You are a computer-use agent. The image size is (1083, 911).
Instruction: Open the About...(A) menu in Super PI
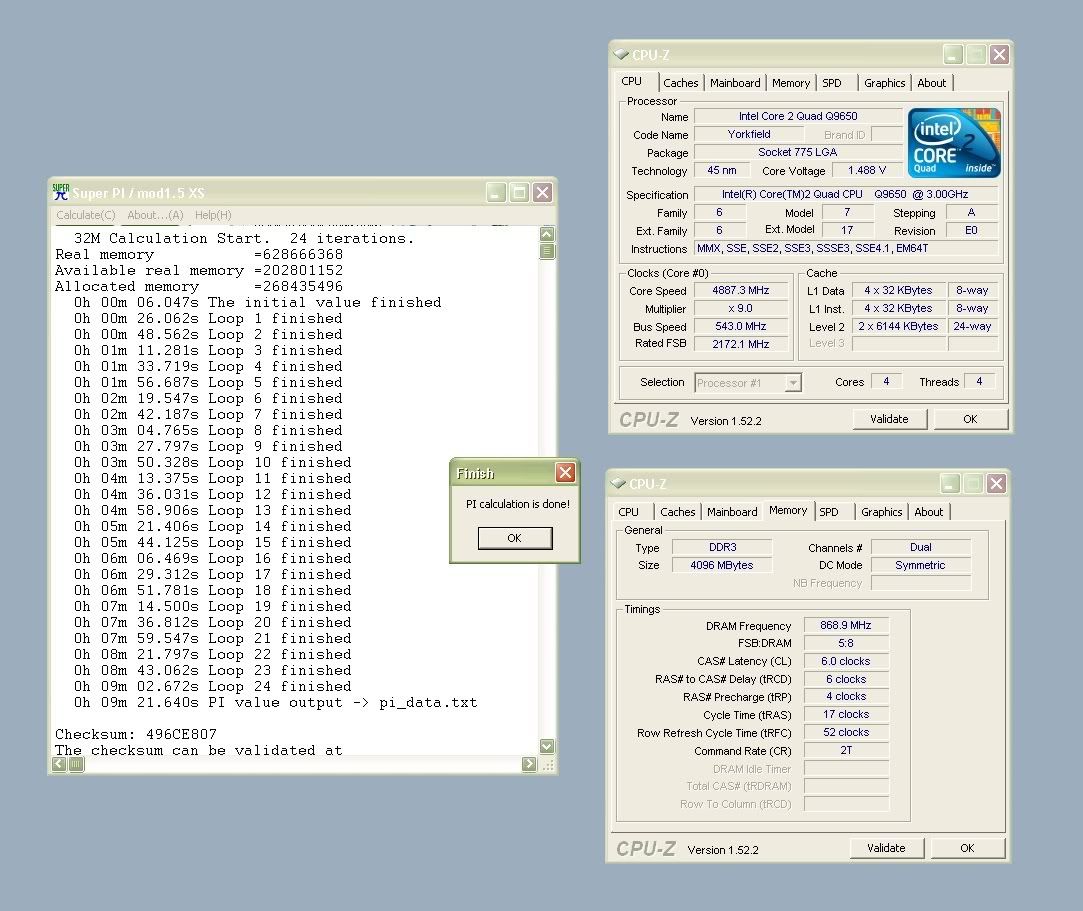tap(155, 215)
